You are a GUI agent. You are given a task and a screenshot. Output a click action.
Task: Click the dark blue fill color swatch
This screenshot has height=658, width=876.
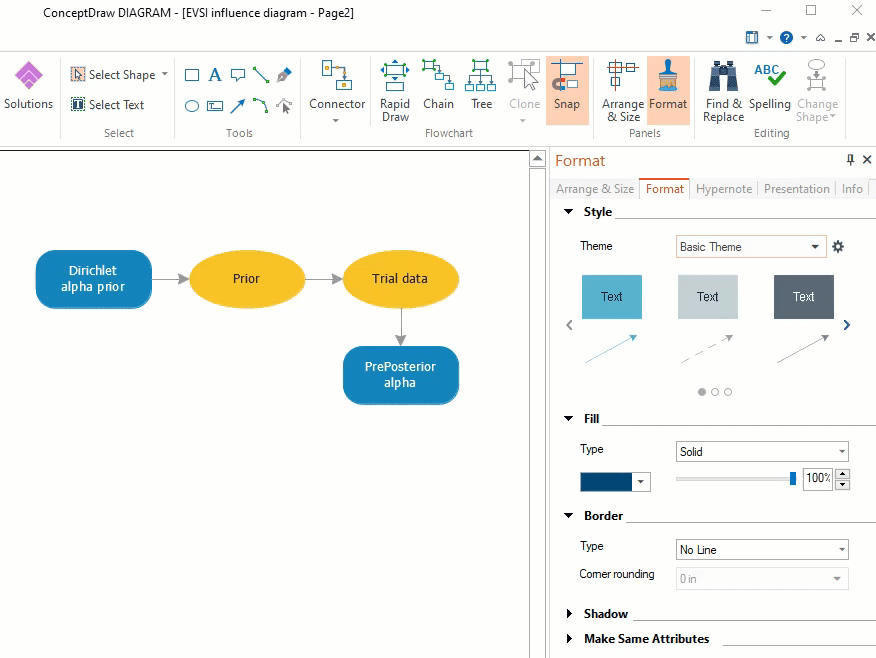(x=606, y=481)
